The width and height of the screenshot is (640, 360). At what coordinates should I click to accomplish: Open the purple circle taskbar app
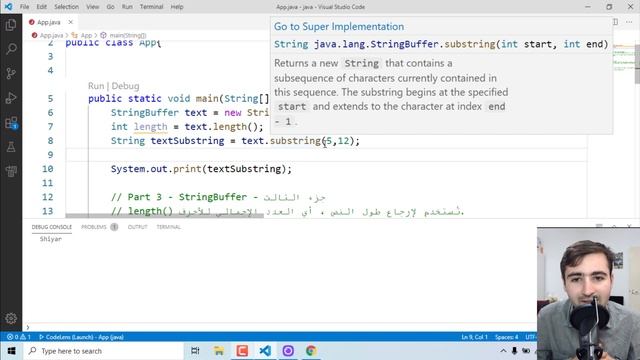[x=288, y=351]
